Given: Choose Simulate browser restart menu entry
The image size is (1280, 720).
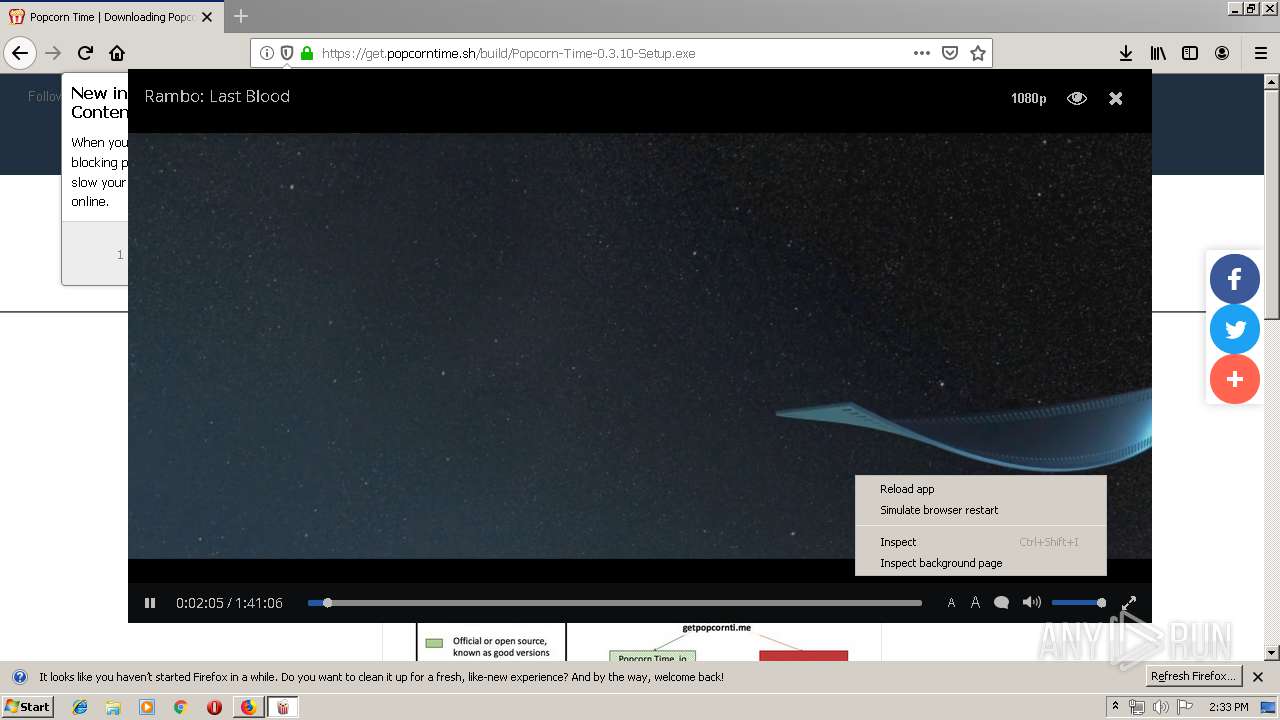Looking at the screenshot, I should (x=981, y=510).
